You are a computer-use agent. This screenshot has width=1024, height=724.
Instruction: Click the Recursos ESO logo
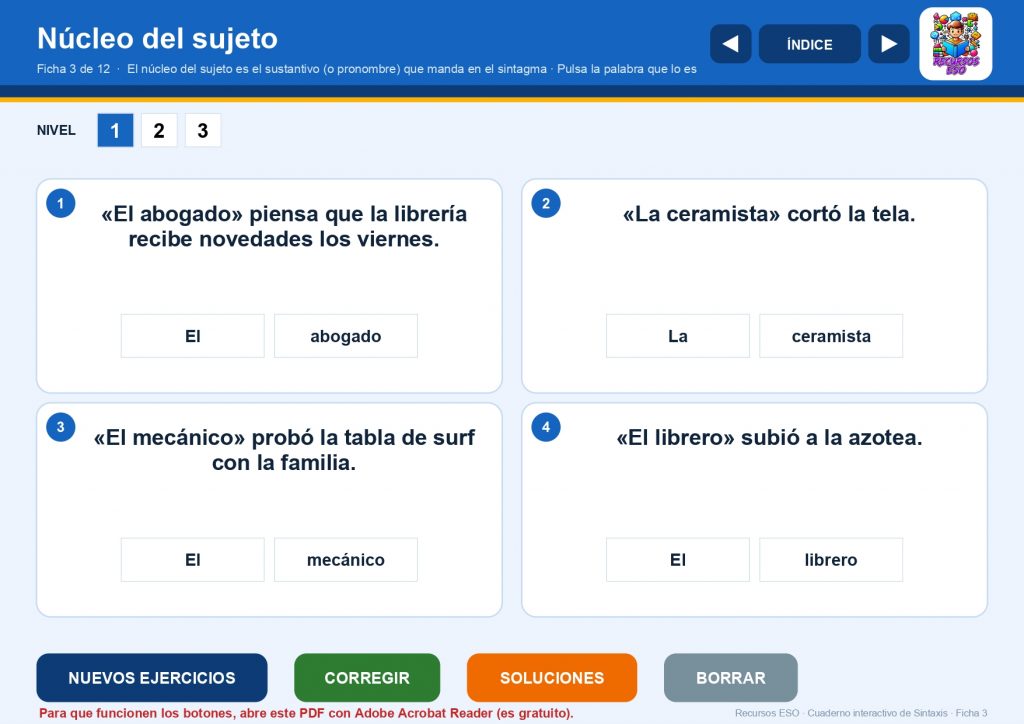955,44
